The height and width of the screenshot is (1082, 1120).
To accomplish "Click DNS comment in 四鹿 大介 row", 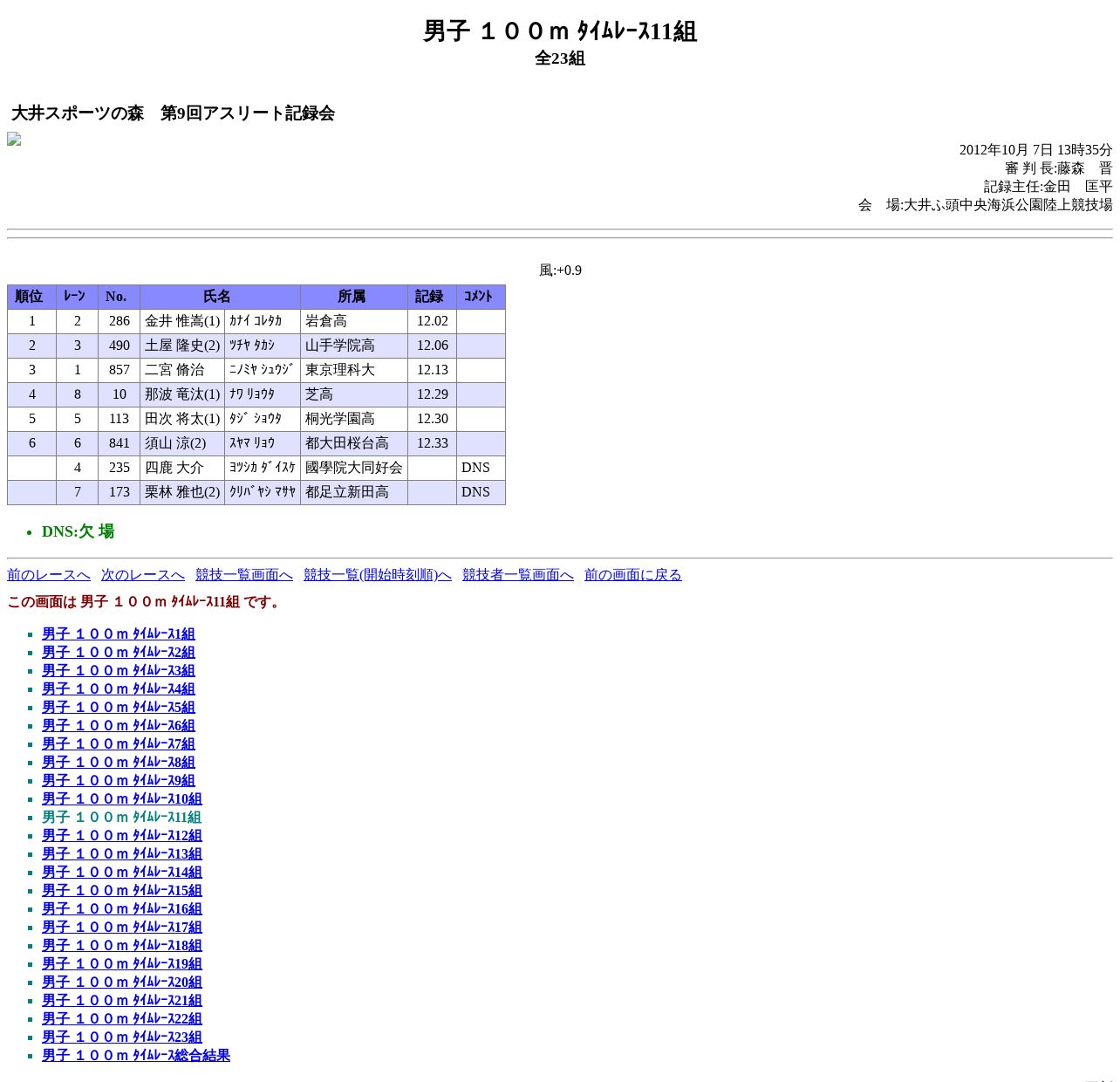I will tap(475, 468).
